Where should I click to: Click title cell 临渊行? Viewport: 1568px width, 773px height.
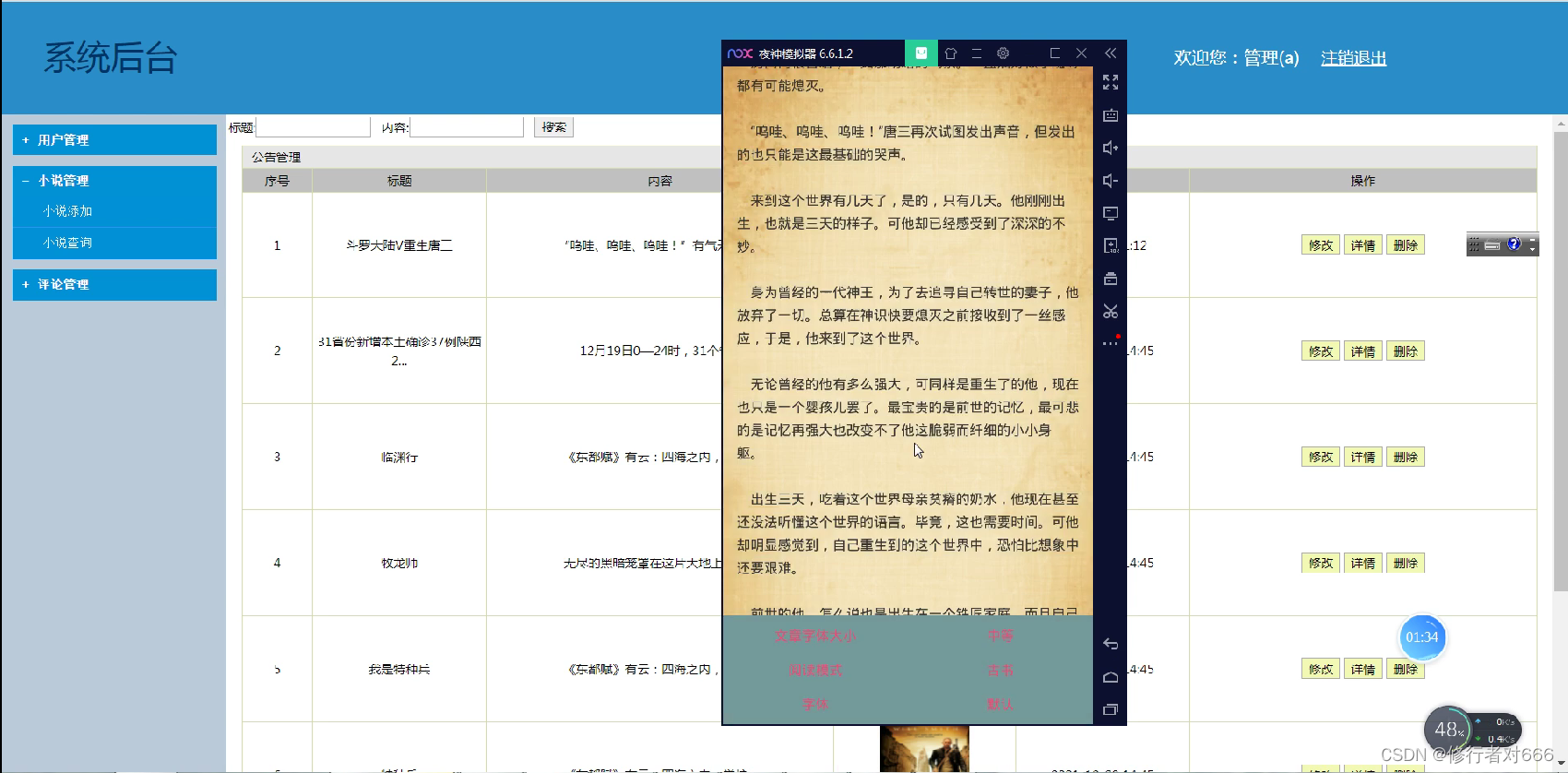tap(399, 457)
